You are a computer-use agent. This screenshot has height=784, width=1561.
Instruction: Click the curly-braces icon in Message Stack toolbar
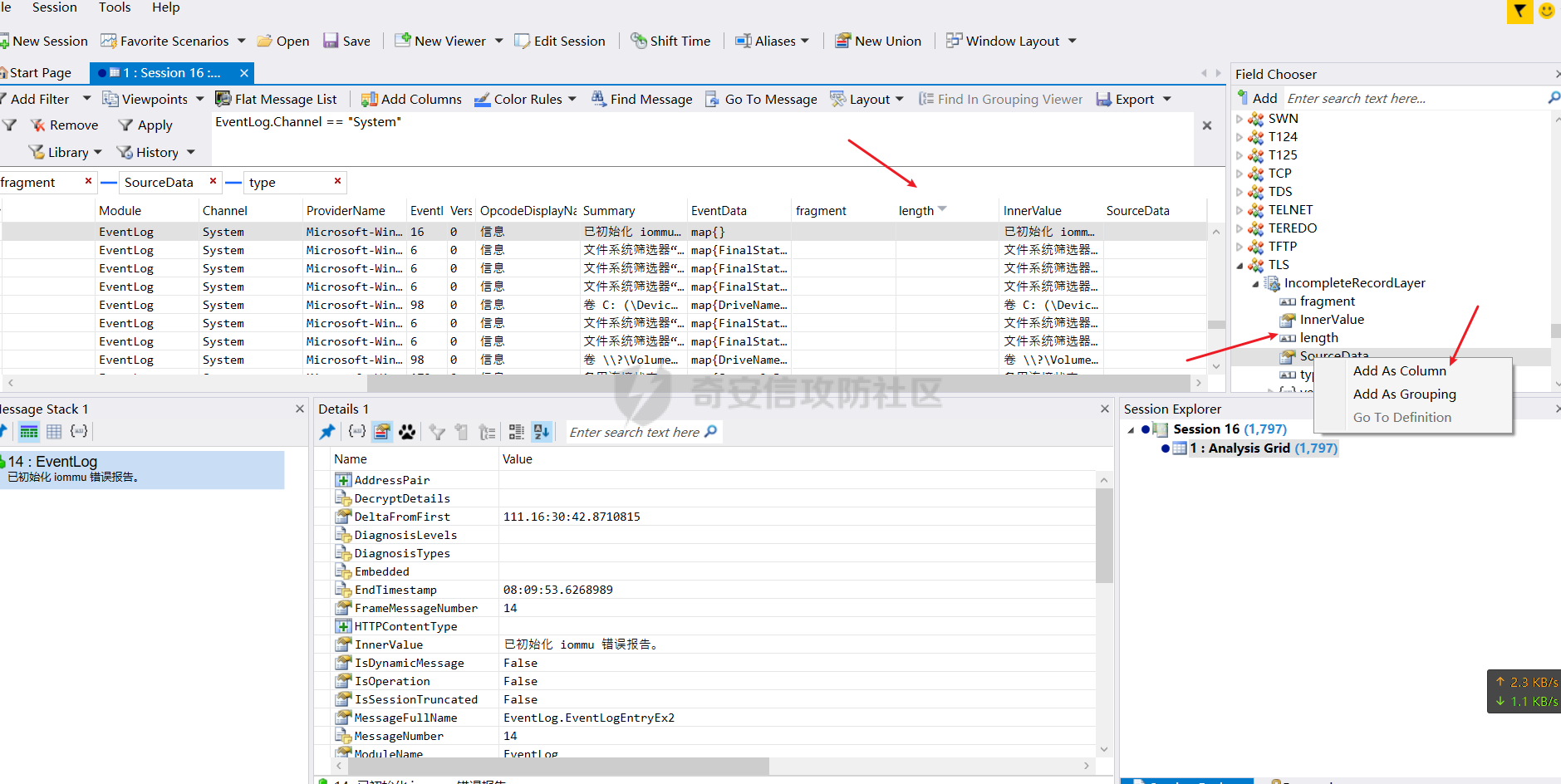[79, 431]
